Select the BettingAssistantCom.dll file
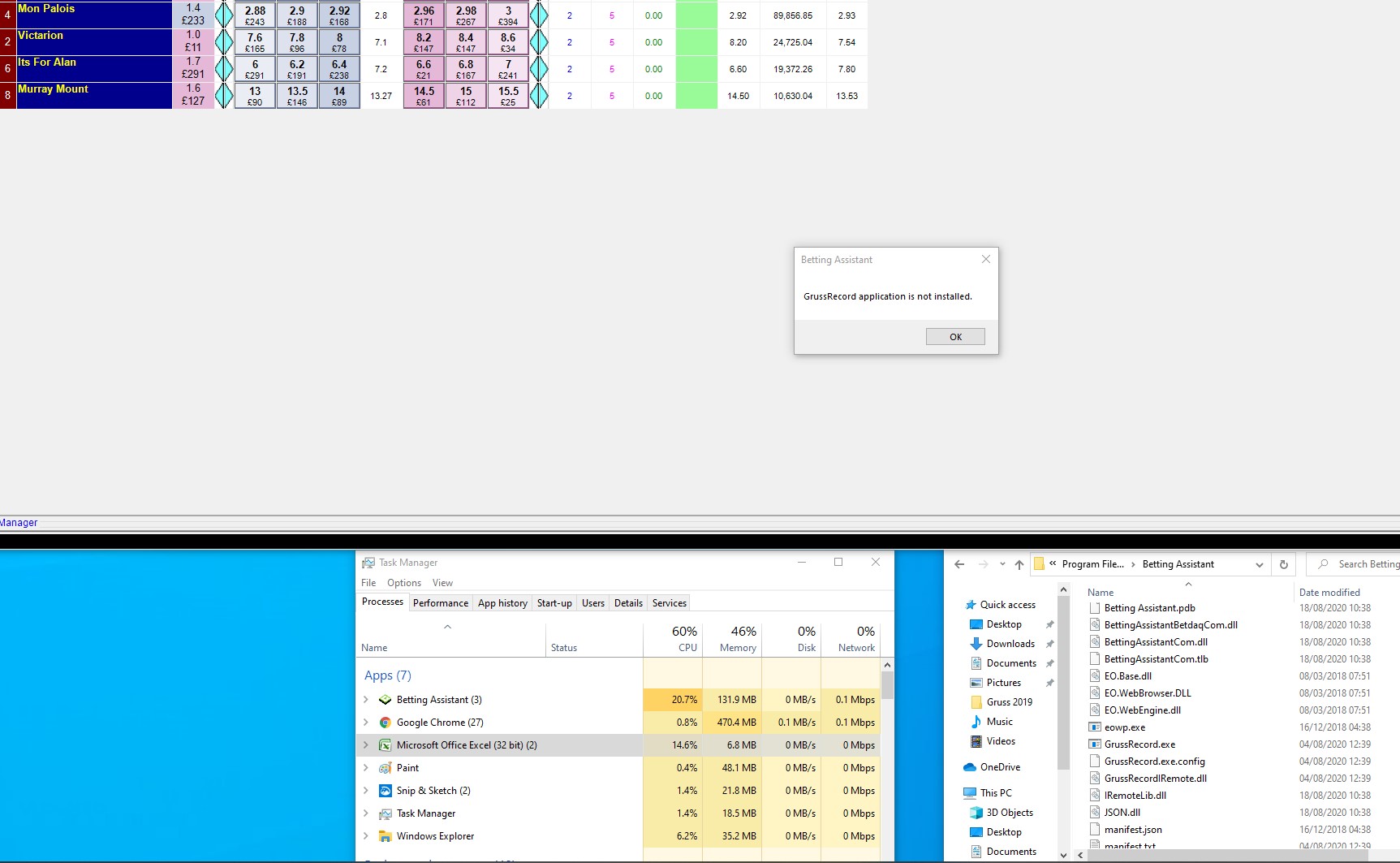 pyautogui.click(x=1156, y=642)
